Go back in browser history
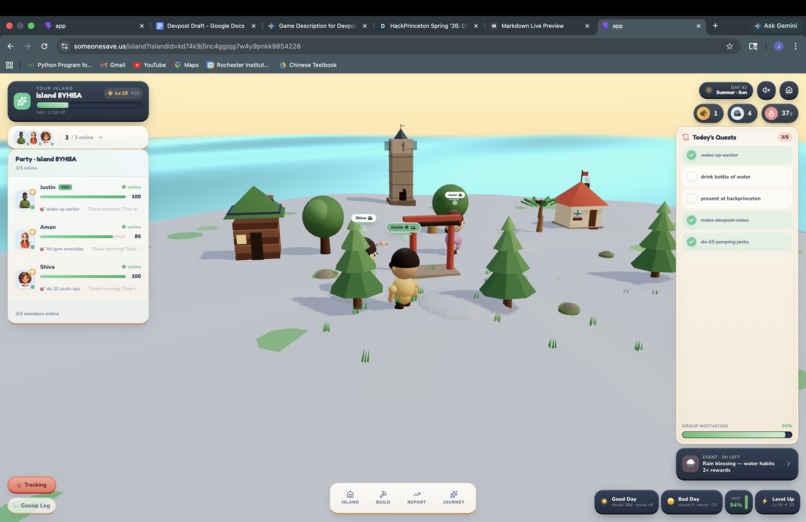The image size is (806, 522). (10, 46)
